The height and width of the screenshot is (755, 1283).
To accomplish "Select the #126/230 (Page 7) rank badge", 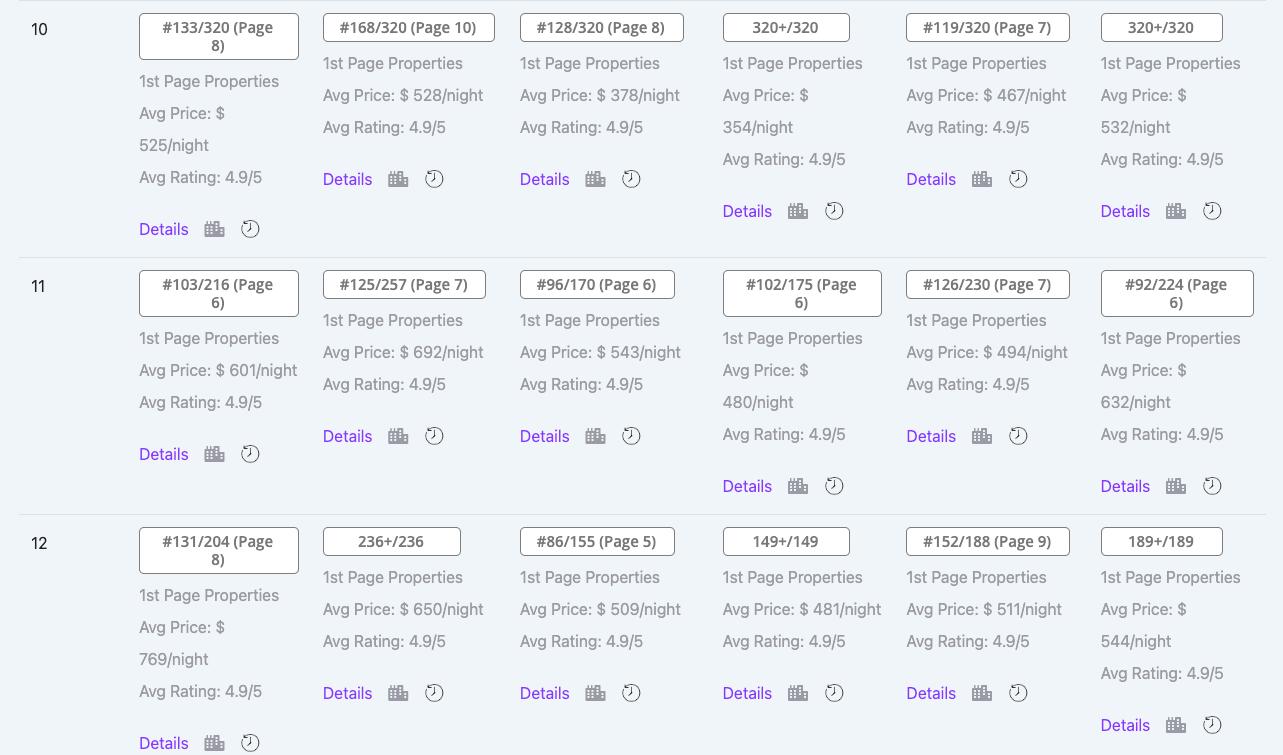I will [988, 284].
